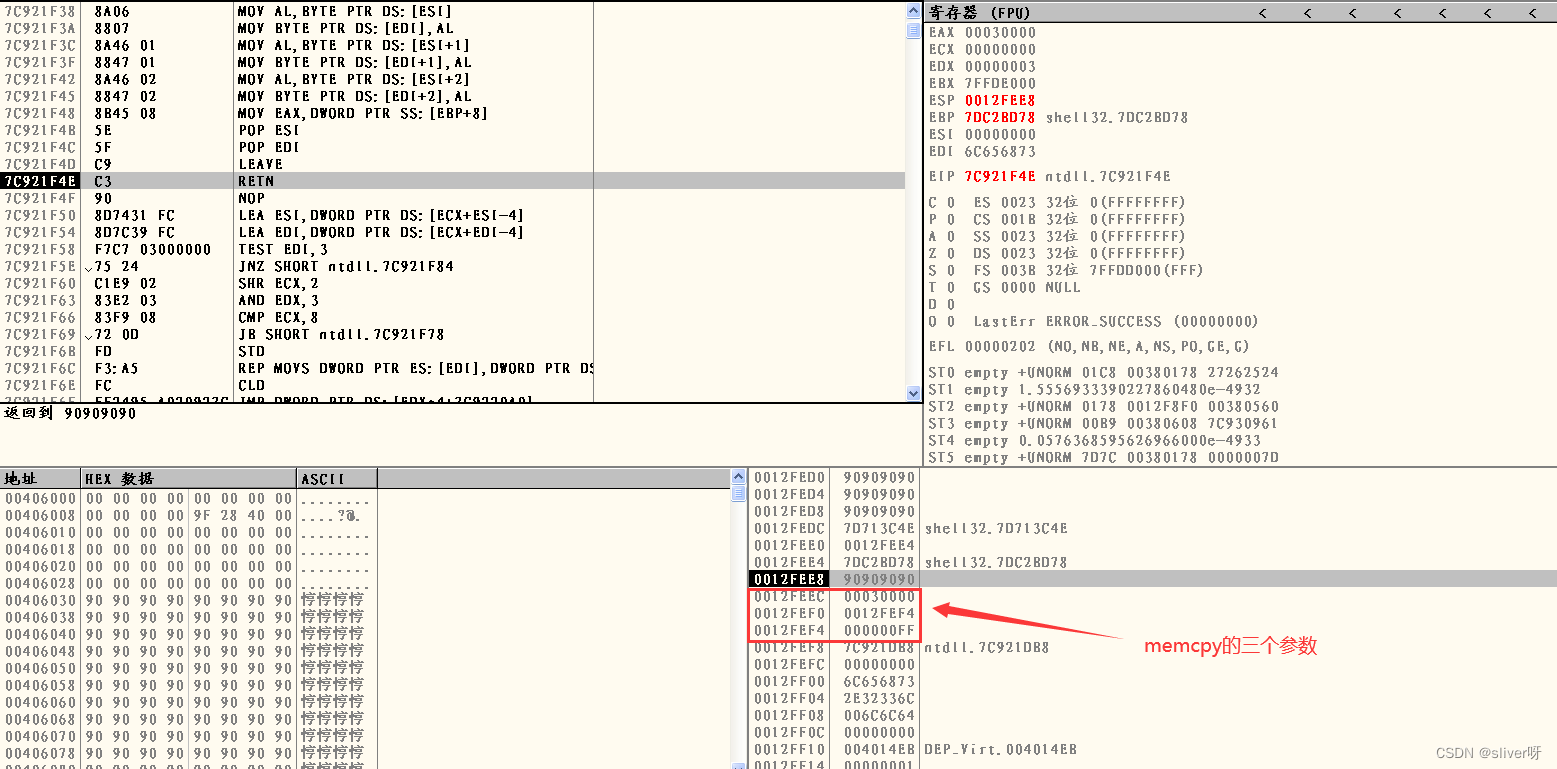Viewport: 1557px width, 769px height.
Task: Click the leftmost view-cycle arrow on the registers panel
Action: pyautogui.click(x=1262, y=13)
